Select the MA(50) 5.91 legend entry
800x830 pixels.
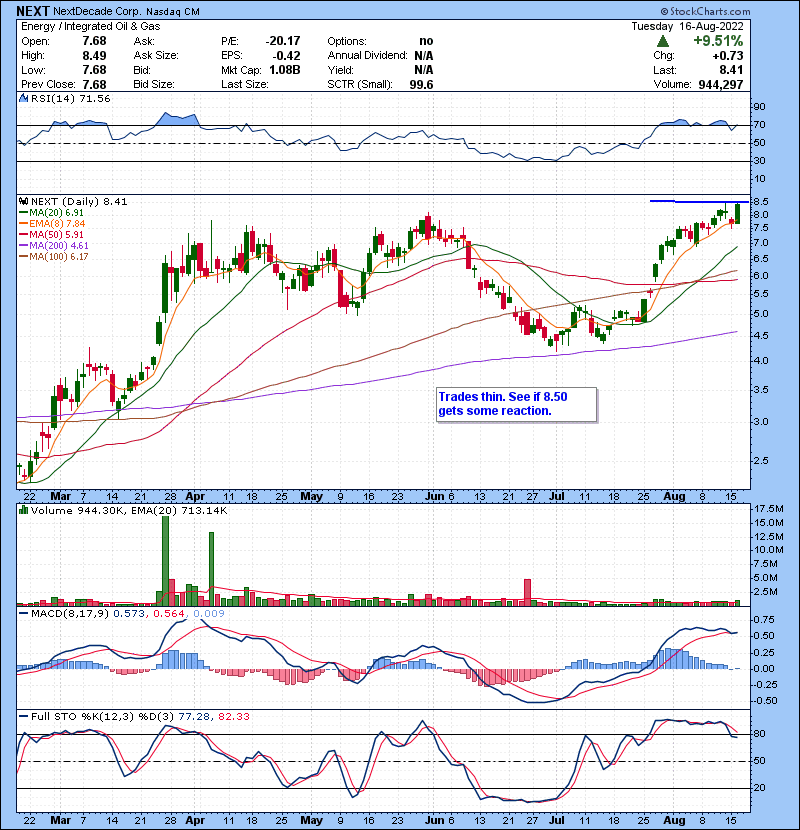pyautogui.click(x=51, y=234)
